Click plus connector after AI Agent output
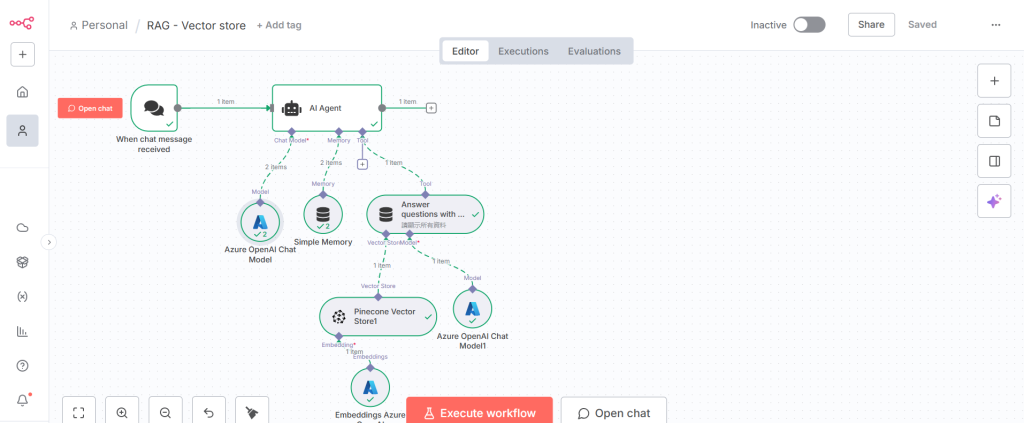1024x423 pixels. click(431, 107)
